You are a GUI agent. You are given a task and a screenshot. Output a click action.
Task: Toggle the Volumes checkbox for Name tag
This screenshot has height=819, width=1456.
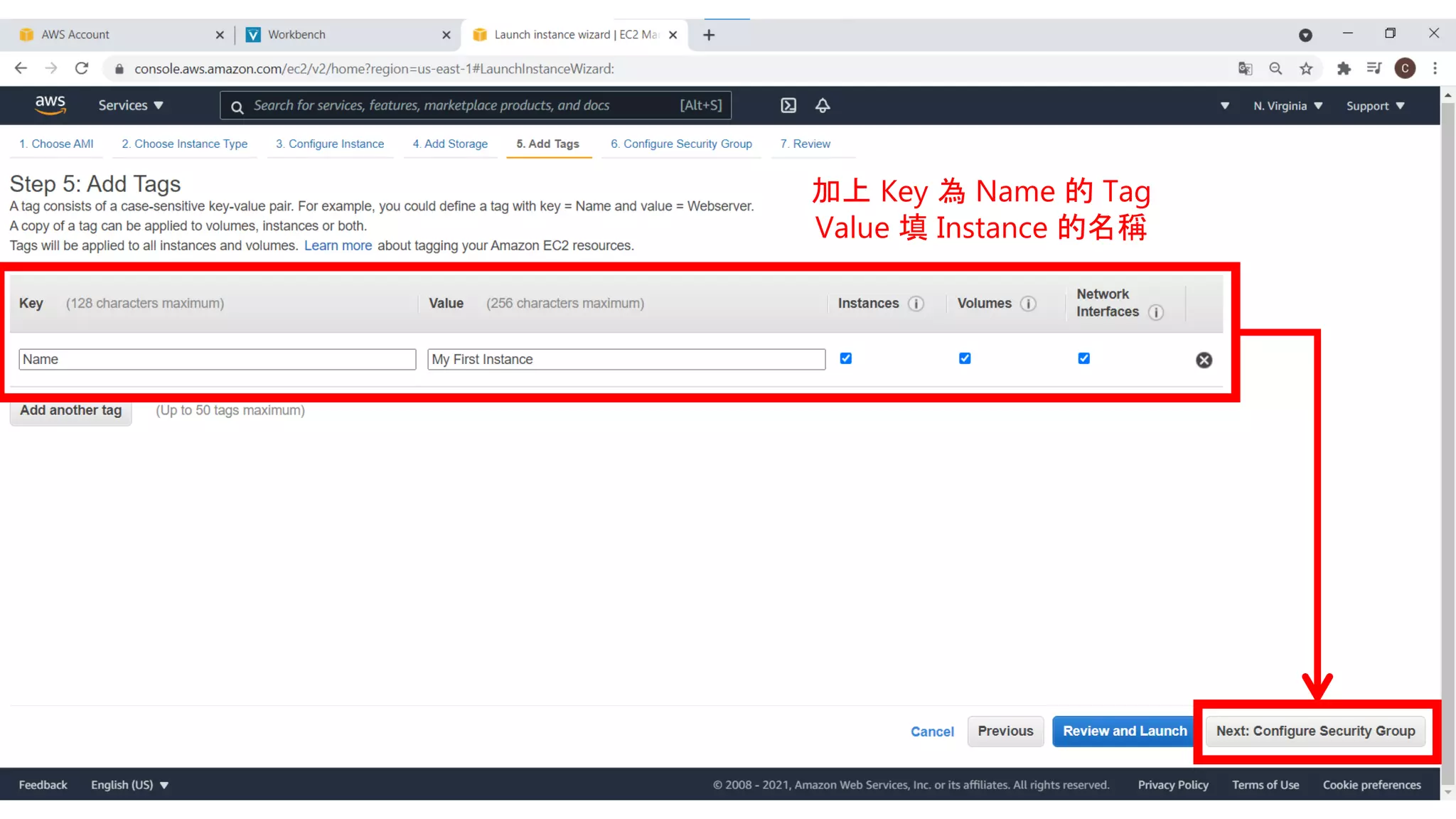tap(965, 358)
